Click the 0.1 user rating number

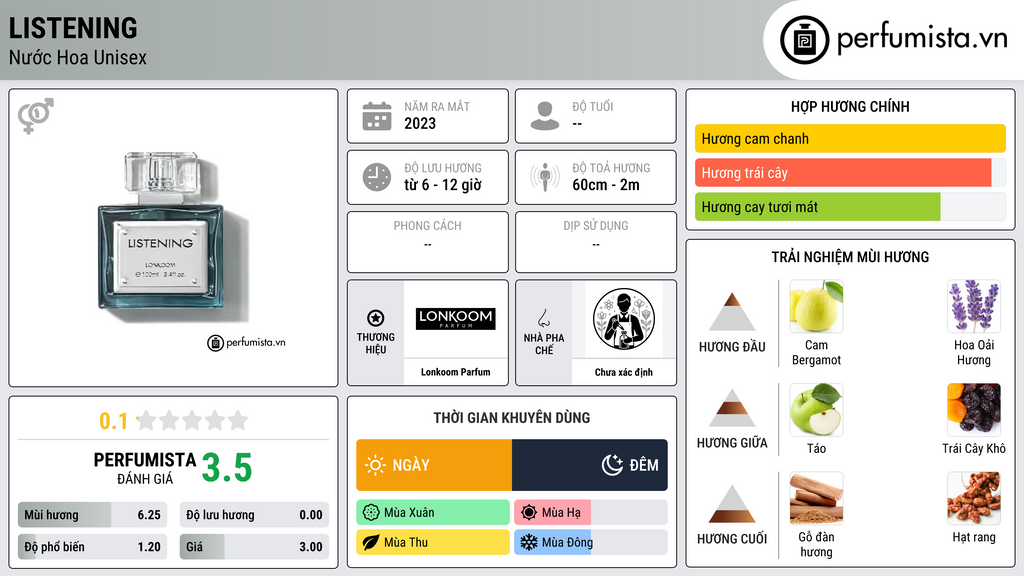click(113, 421)
